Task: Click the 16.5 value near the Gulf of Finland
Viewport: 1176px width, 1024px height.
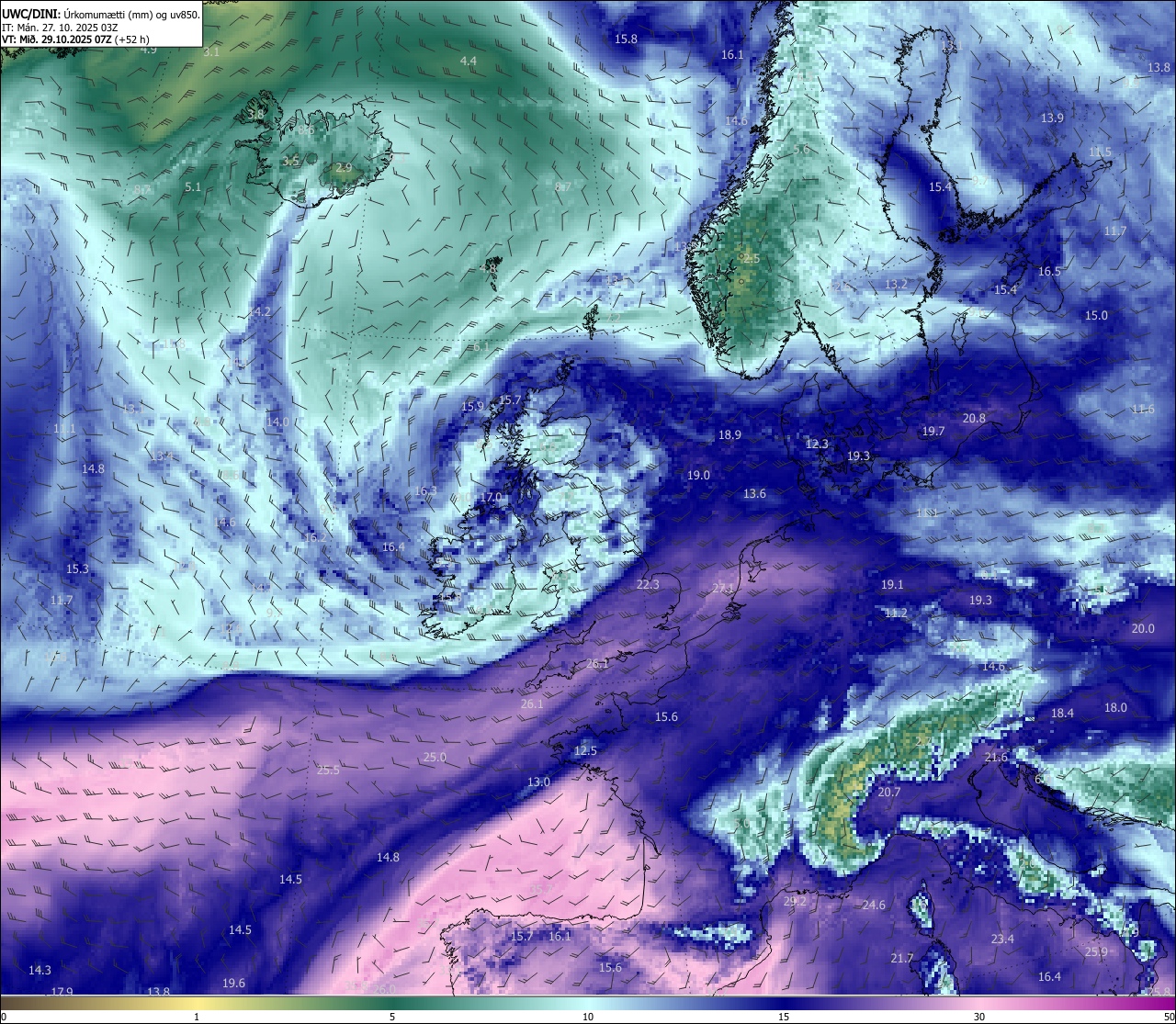Action: pyautogui.click(x=1049, y=271)
